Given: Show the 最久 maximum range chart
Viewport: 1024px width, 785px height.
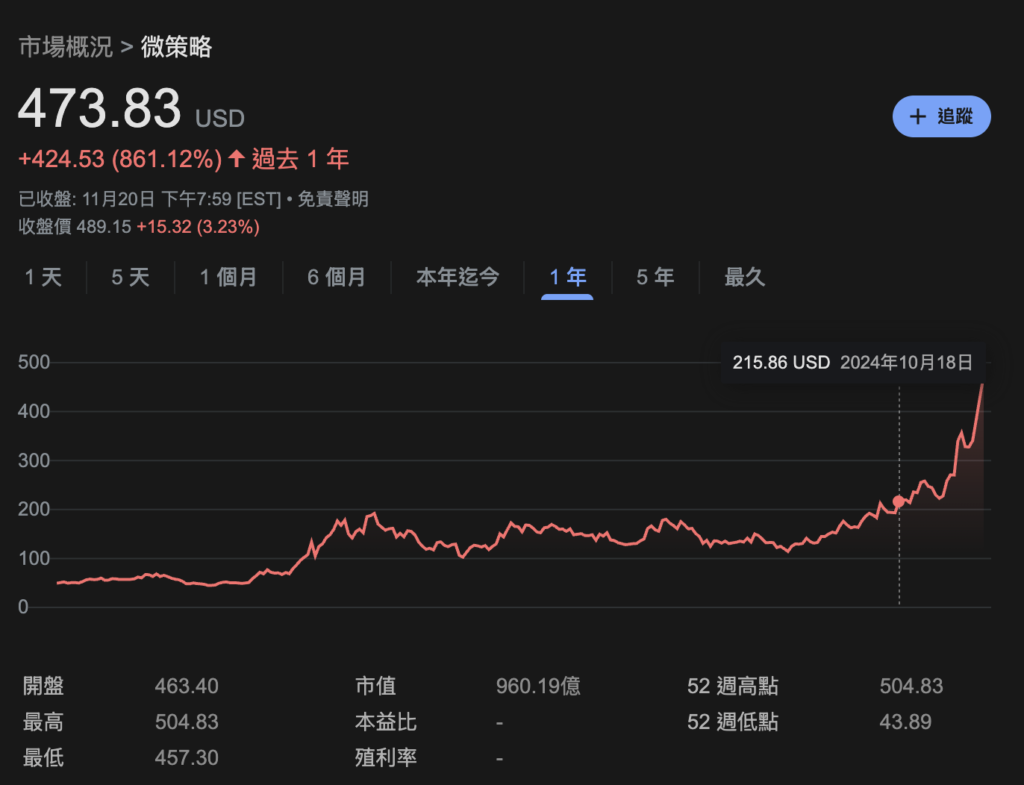Looking at the screenshot, I should click(x=744, y=277).
